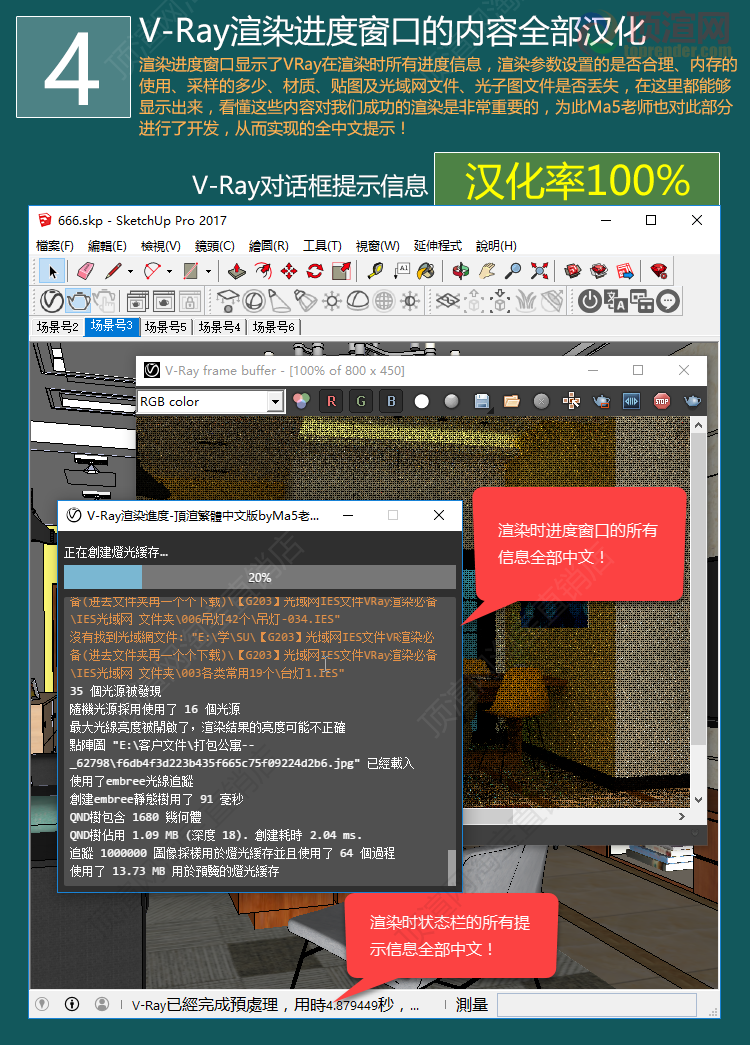Open the 編輯(E) menu

pos(107,246)
